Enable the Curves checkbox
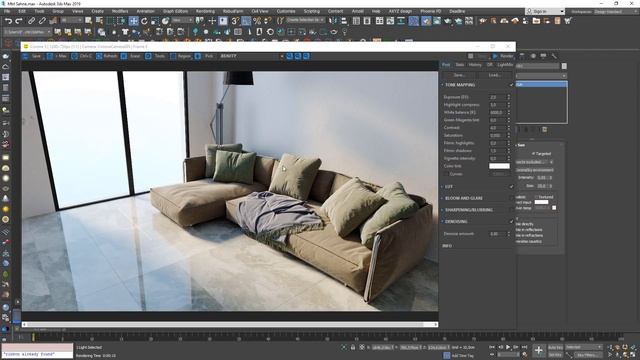 [x=446, y=174]
